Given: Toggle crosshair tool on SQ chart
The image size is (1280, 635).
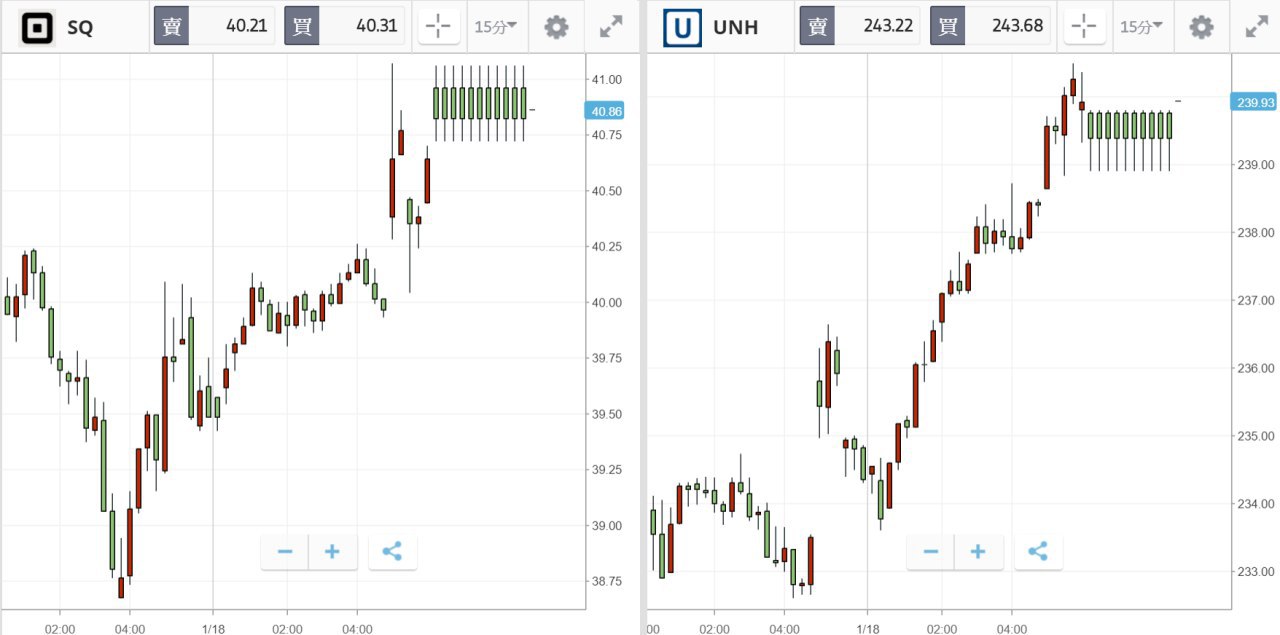Looking at the screenshot, I should [438, 27].
